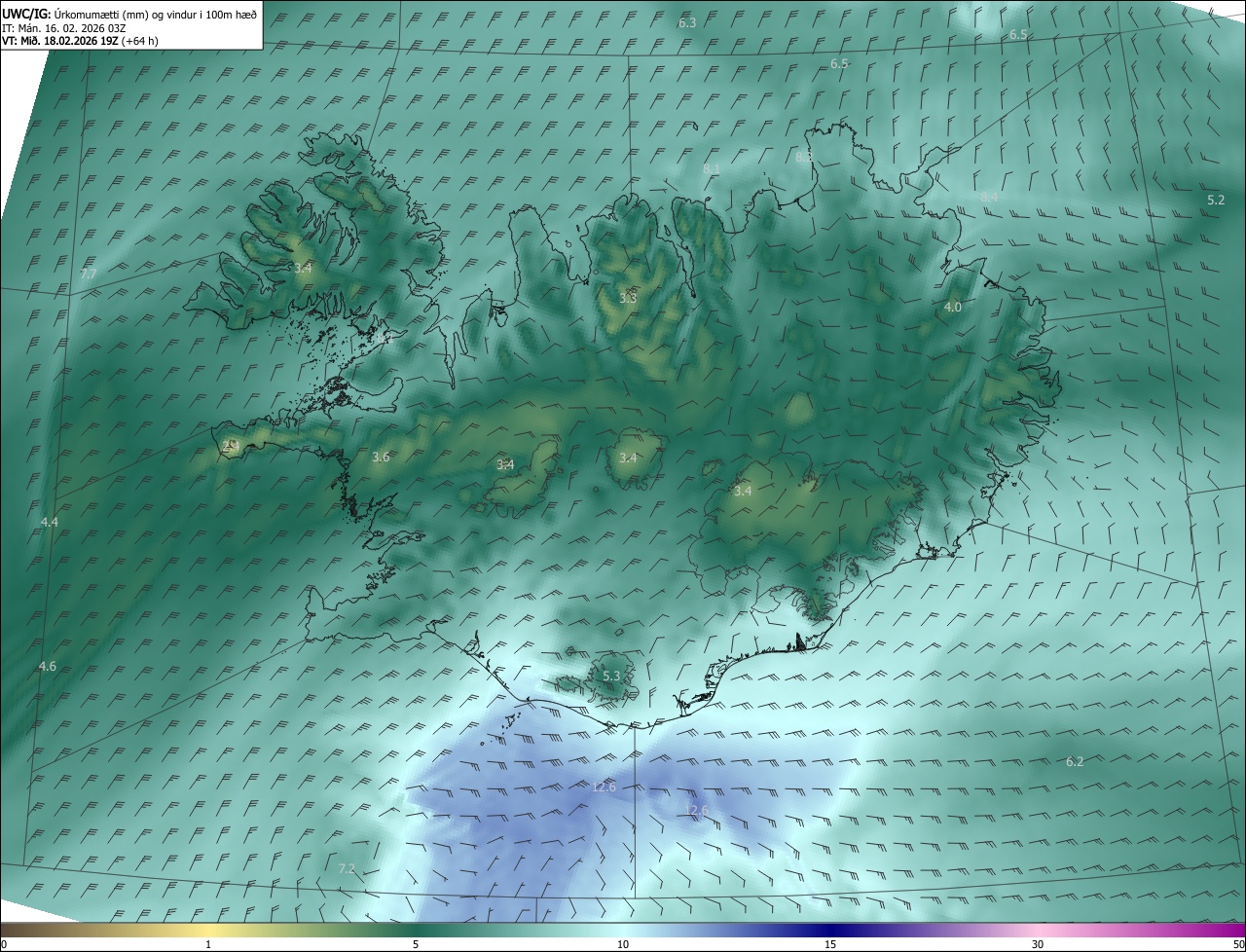Click the 7.2 value label on the map
The height and width of the screenshot is (952, 1246).
(x=347, y=868)
